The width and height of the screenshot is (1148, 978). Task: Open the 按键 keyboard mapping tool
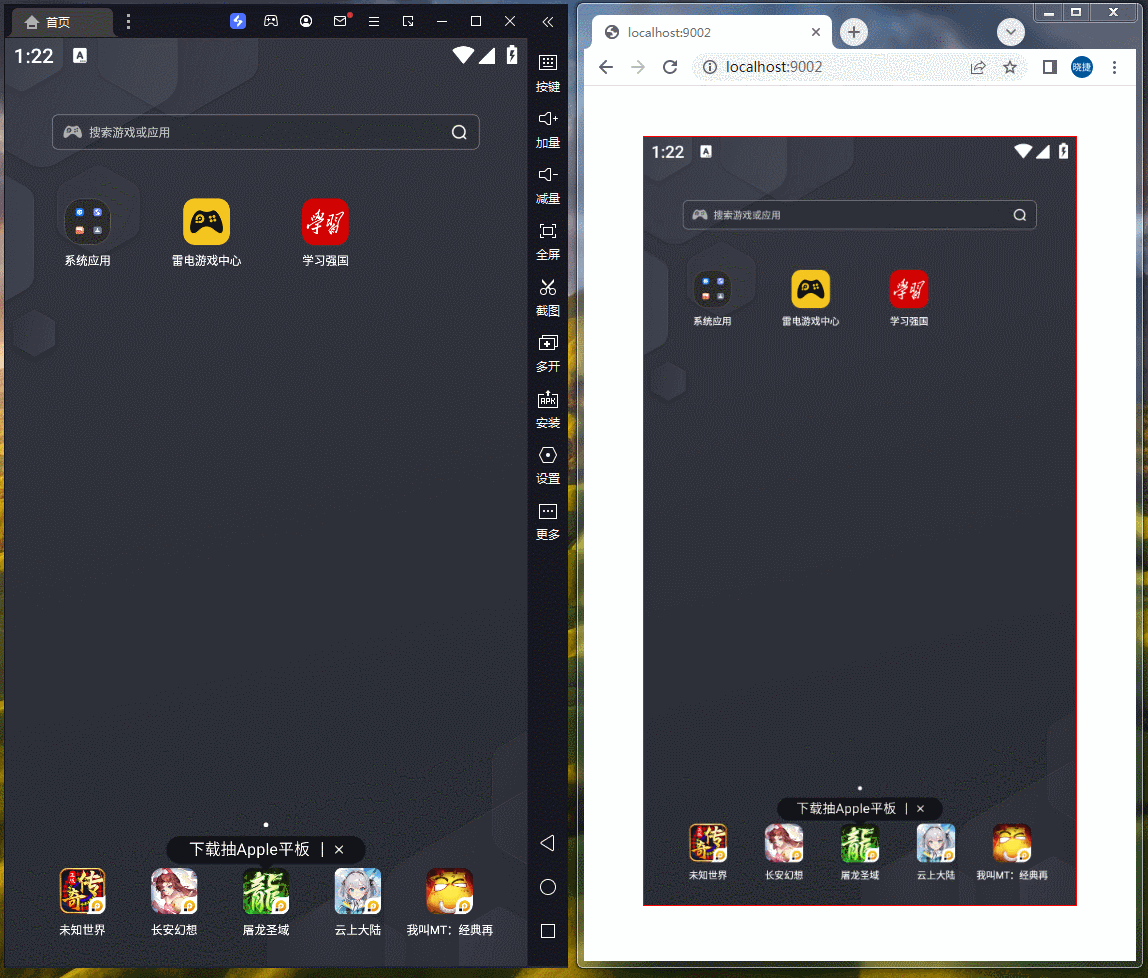click(548, 73)
